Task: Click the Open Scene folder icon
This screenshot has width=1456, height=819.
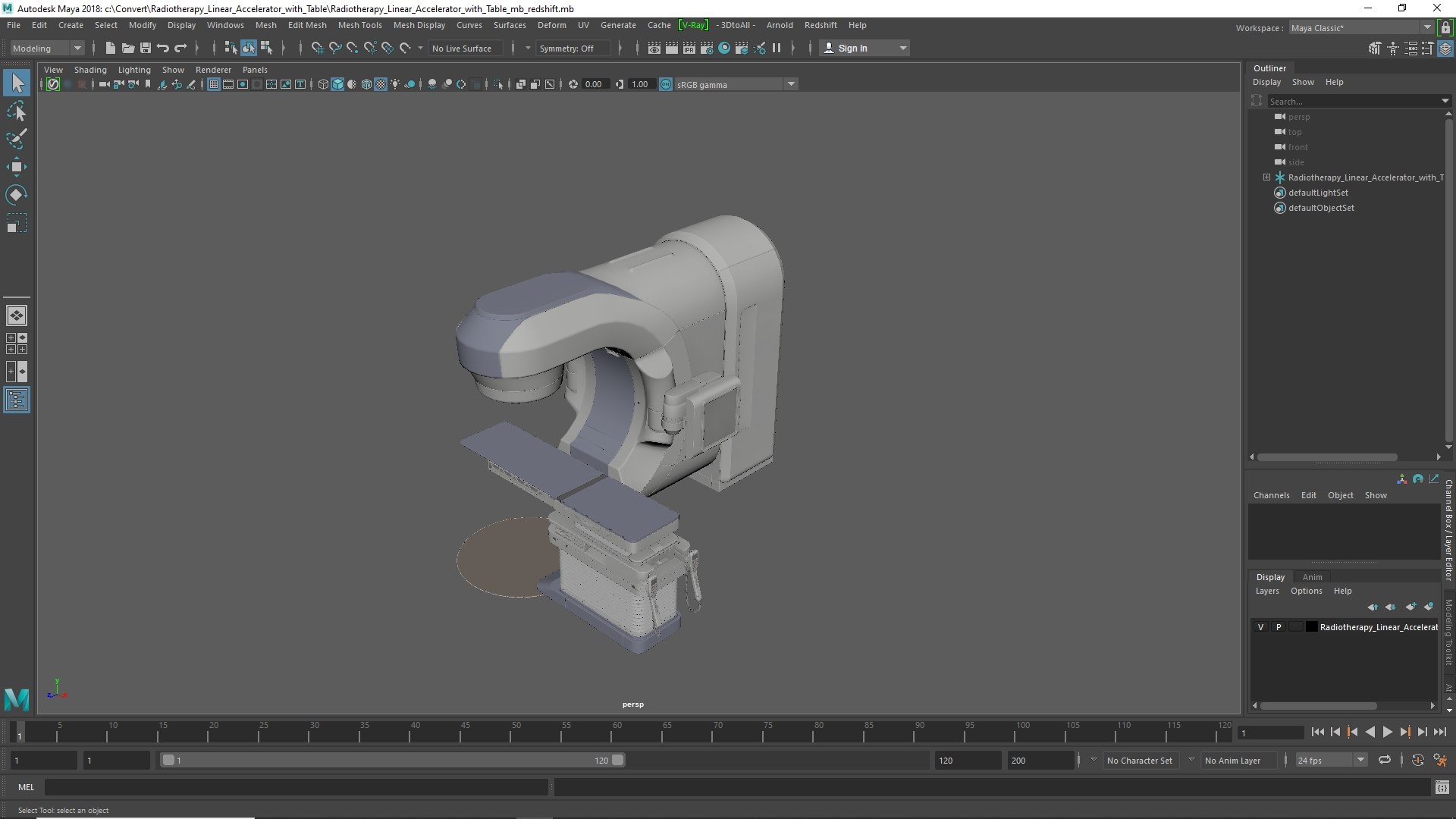Action: coord(128,48)
